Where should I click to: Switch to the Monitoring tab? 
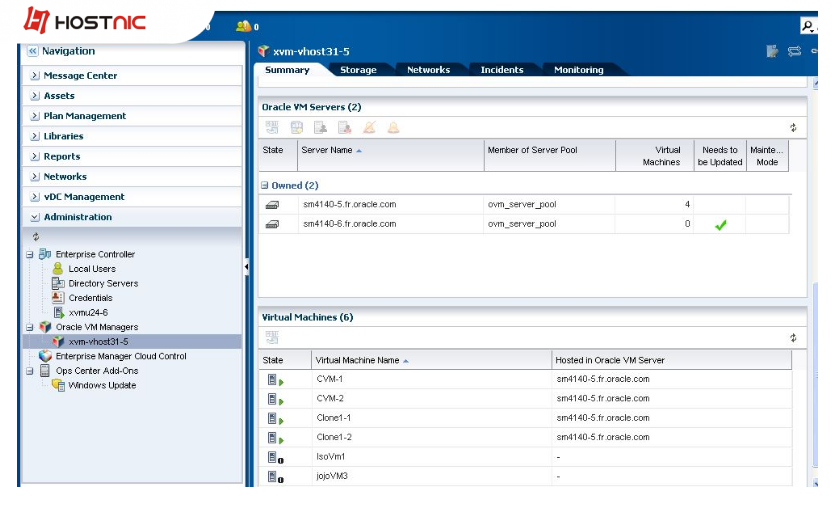[579, 70]
